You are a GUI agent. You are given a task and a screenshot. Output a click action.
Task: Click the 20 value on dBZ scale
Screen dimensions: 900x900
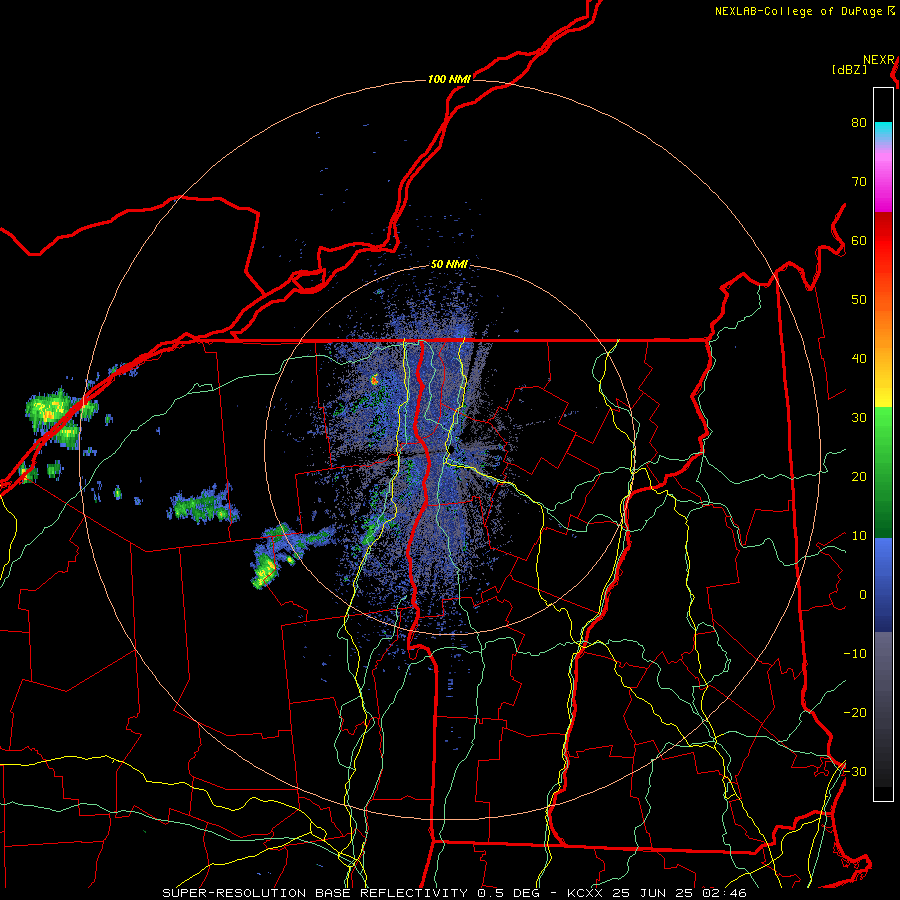[859, 476]
